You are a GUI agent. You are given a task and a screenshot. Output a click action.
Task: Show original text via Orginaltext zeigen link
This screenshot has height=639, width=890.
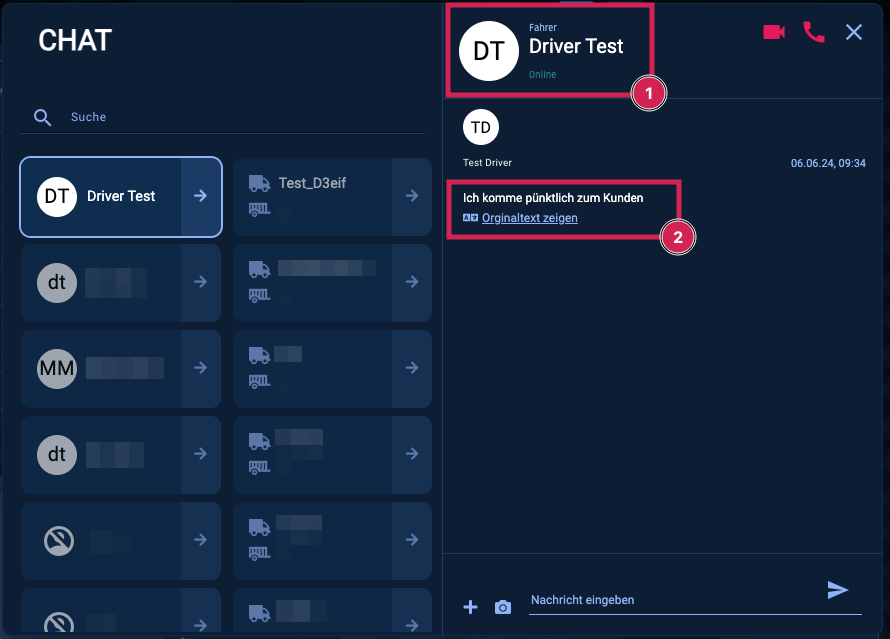click(x=529, y=218)
